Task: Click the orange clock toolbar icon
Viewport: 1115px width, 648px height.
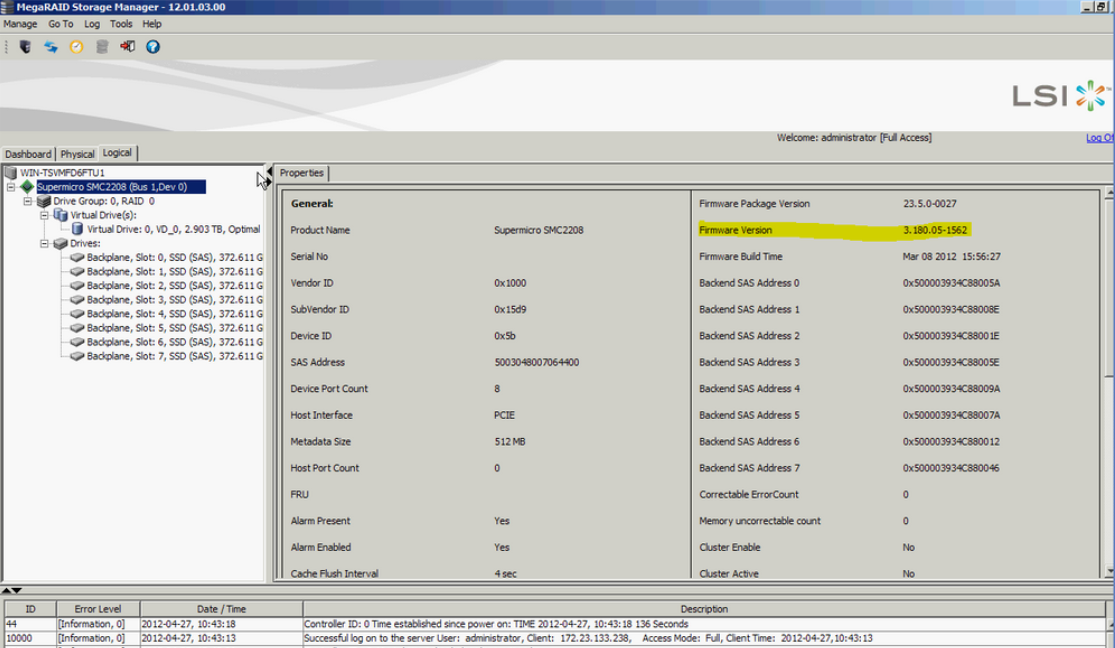Action: pos(76,46)
